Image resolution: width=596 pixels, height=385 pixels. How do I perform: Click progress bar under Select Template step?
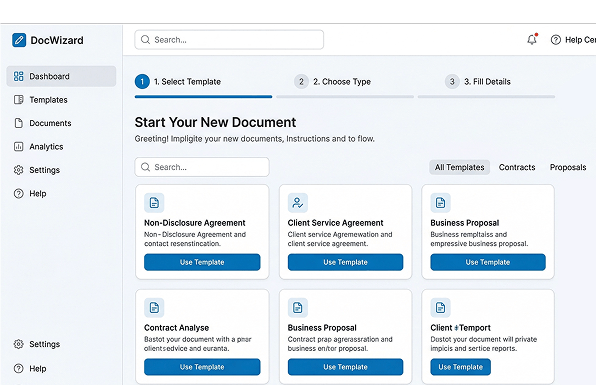tap(203, 97)
